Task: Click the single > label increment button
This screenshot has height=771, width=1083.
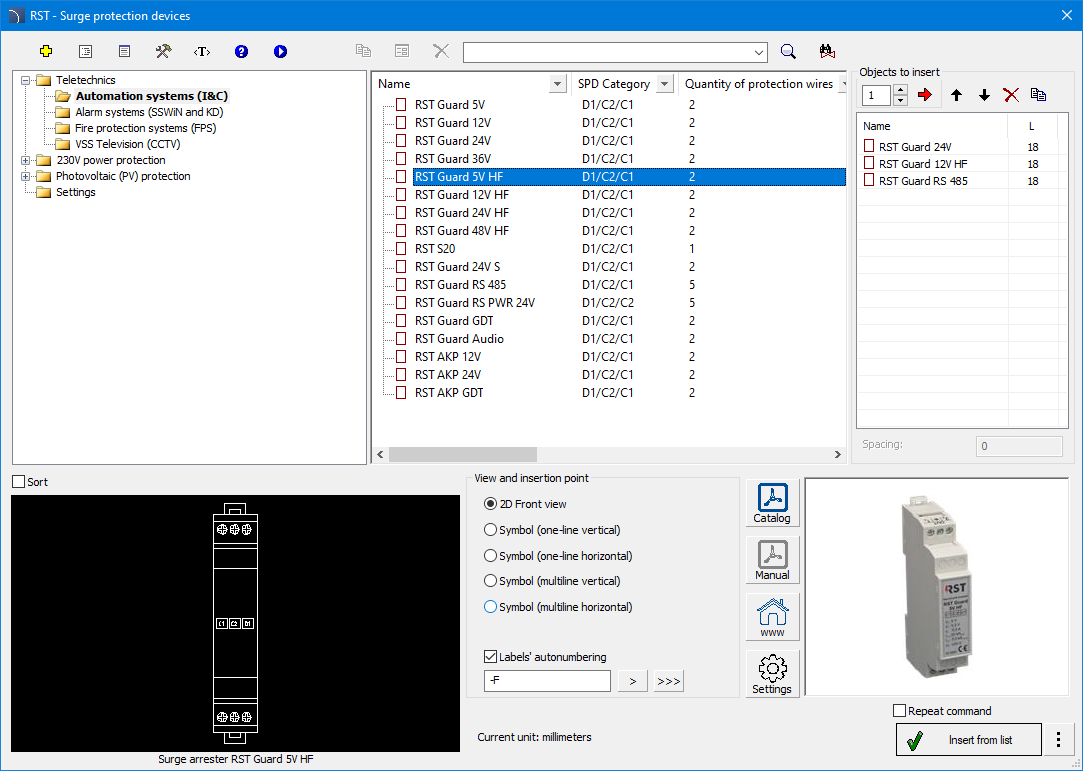Action: pos(633,680)
